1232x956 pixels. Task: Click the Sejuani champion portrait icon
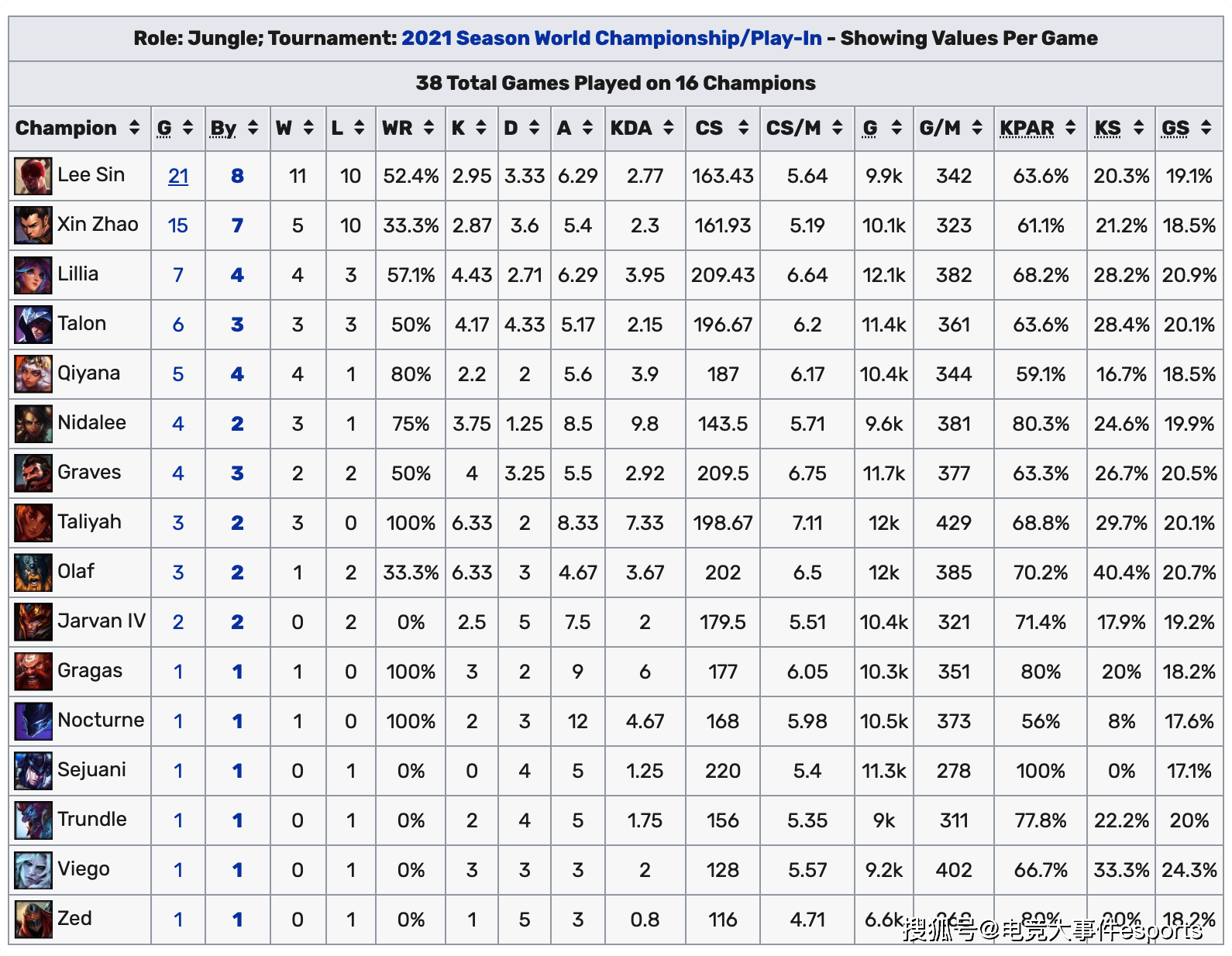tap(33, 771)
